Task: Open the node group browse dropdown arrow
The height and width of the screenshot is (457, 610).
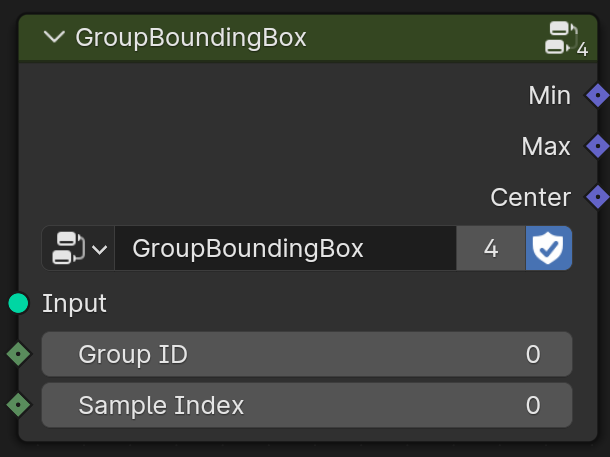Action: (x=99, y=249)
